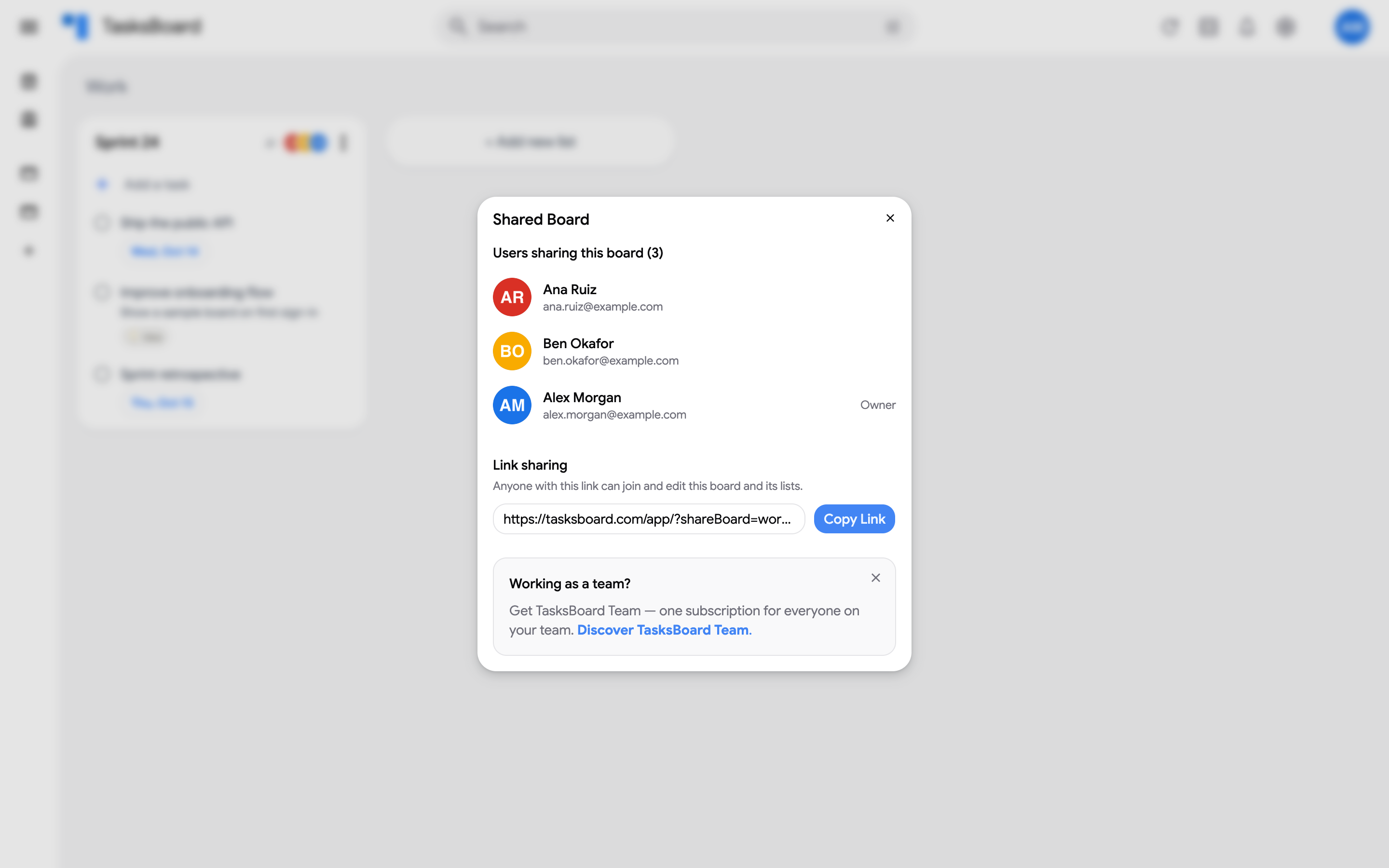Image resolution: width=1389 pixels, height=868 pixels.
Task: Click the Owner role label
Action: (x=878, y=405)
